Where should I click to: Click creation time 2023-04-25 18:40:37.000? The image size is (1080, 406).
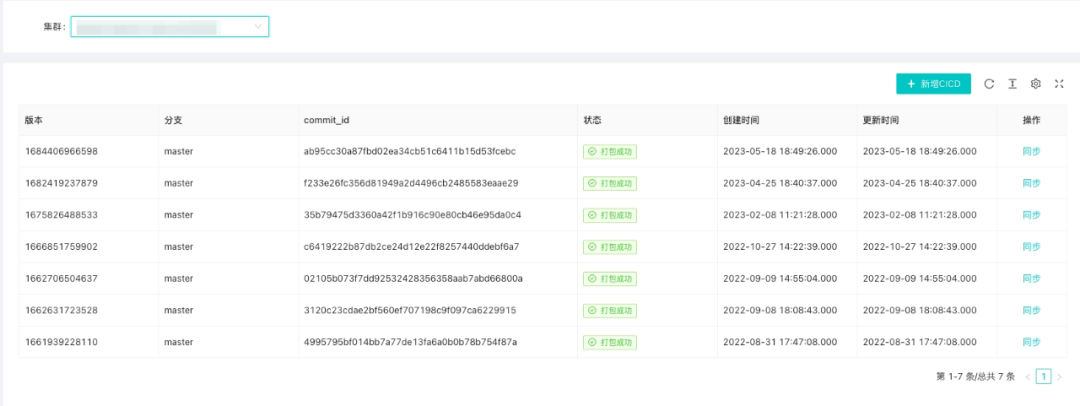[x=780, y=183]
